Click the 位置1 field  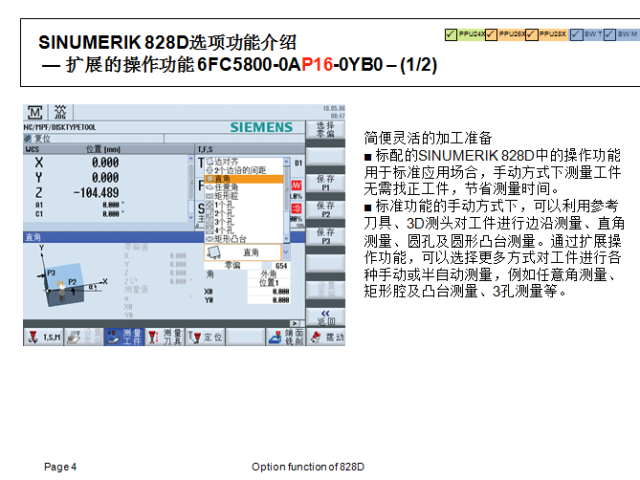tap(269, 282)
